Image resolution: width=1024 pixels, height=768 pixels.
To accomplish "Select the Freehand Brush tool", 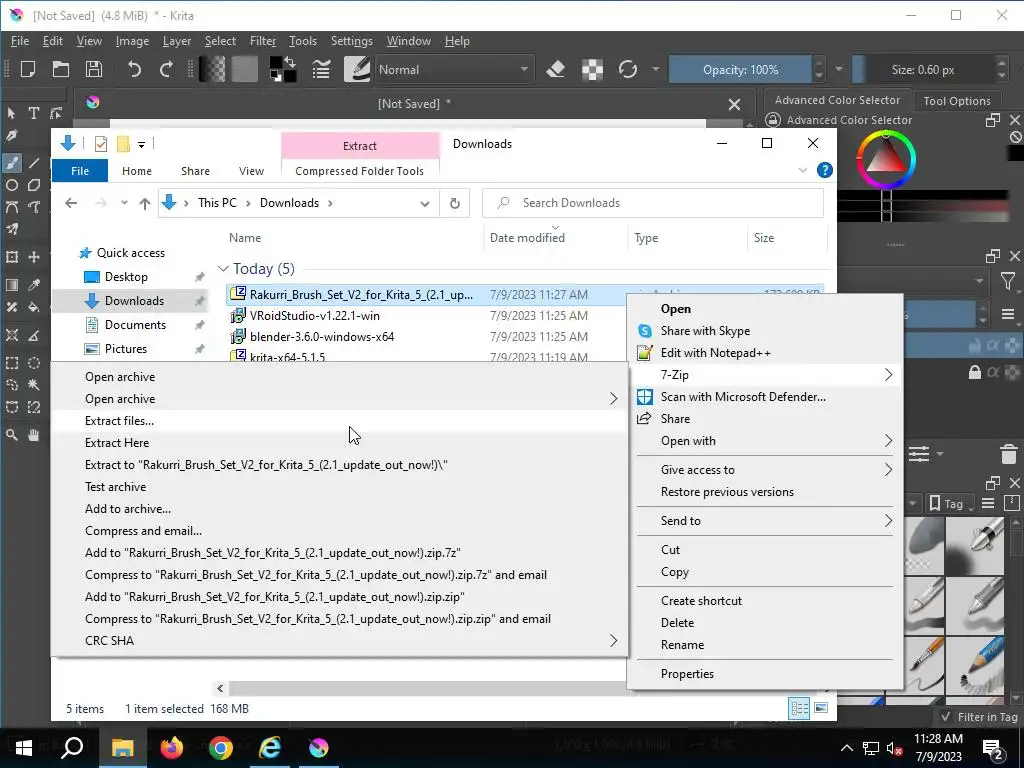I will pyautogui.click(x=12, y=163).
